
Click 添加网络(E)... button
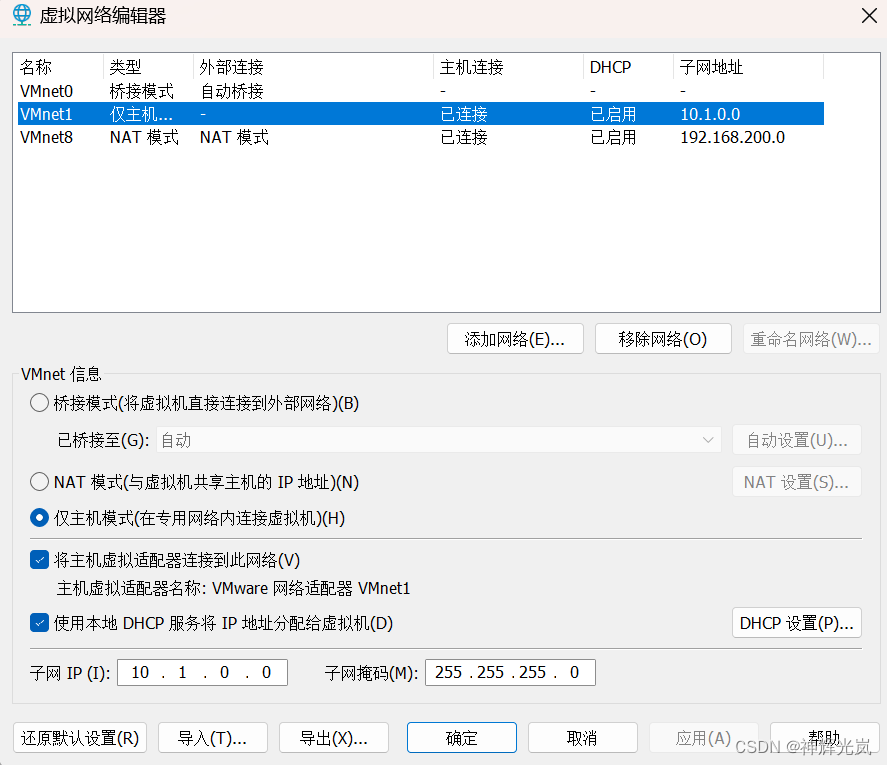pyautogui.click(x=516, y=339)
